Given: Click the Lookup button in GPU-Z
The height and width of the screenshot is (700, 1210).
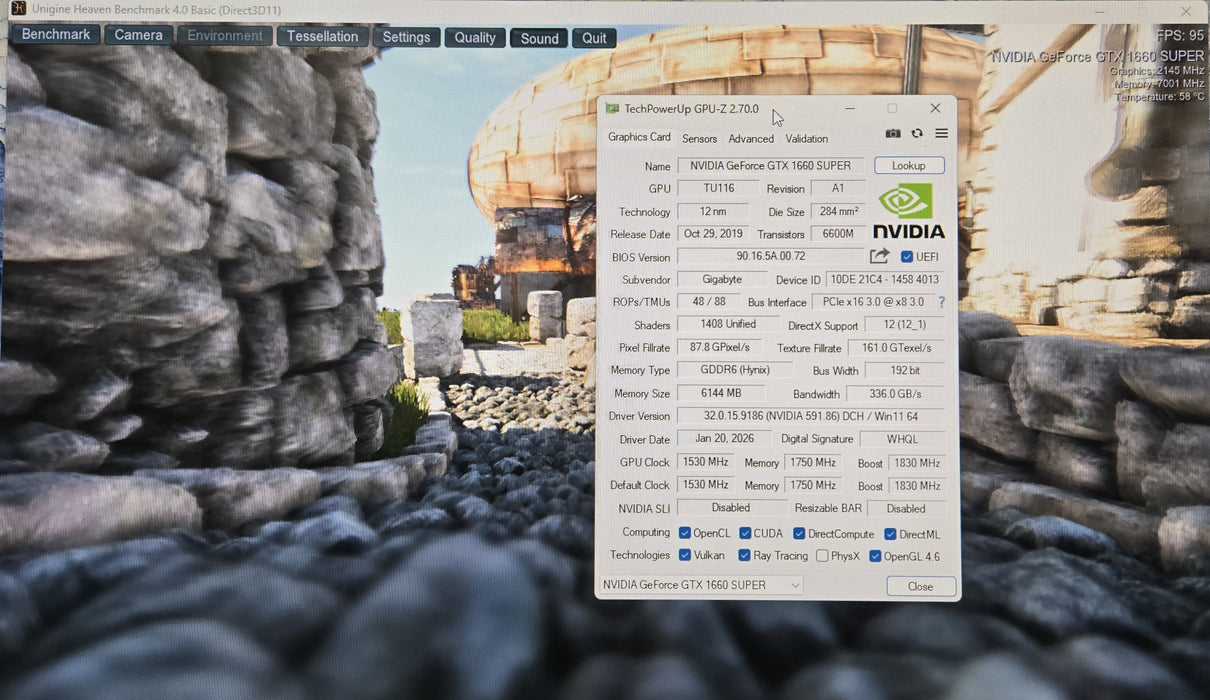Looking at the screenshot, I should click(909, 166).
